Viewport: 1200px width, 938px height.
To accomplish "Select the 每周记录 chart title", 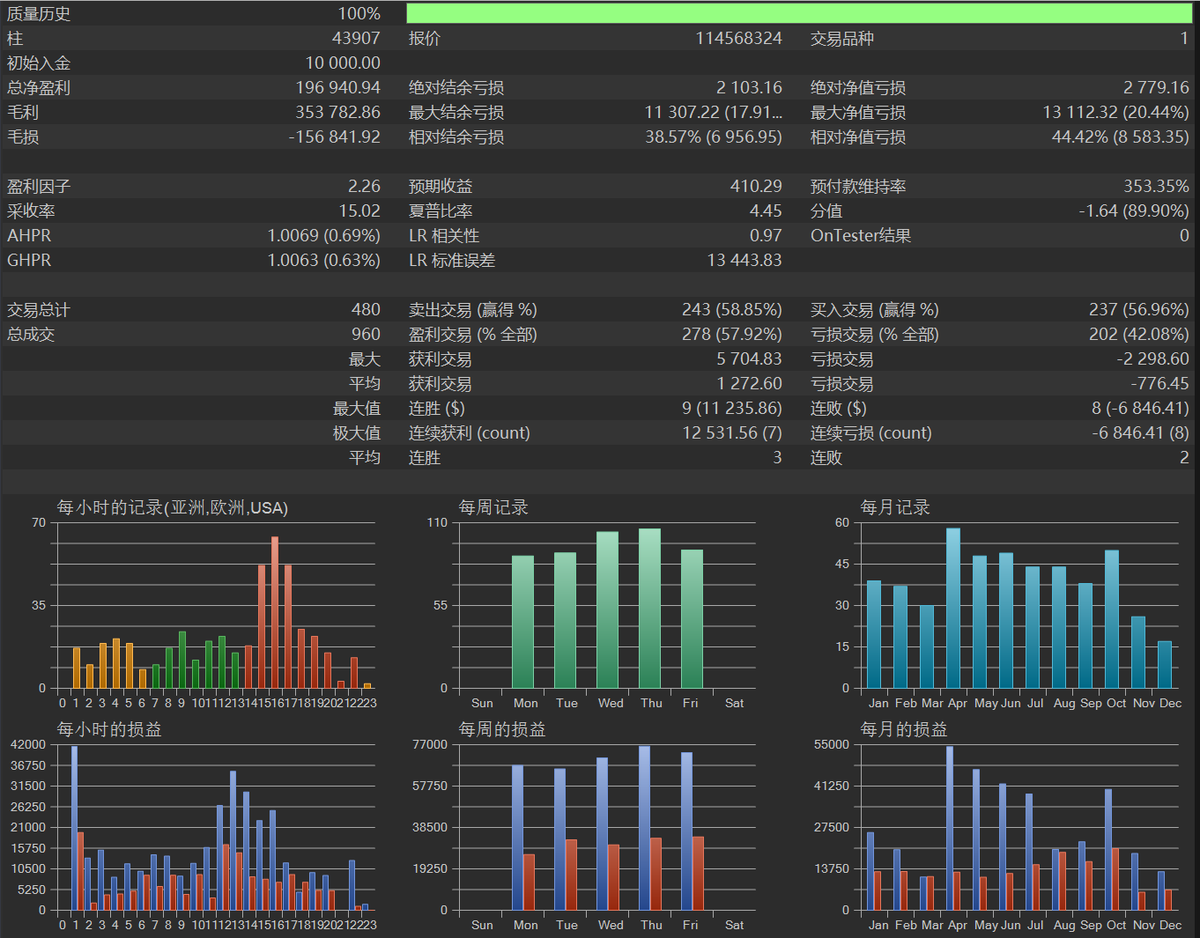I will tap(494, 508).
